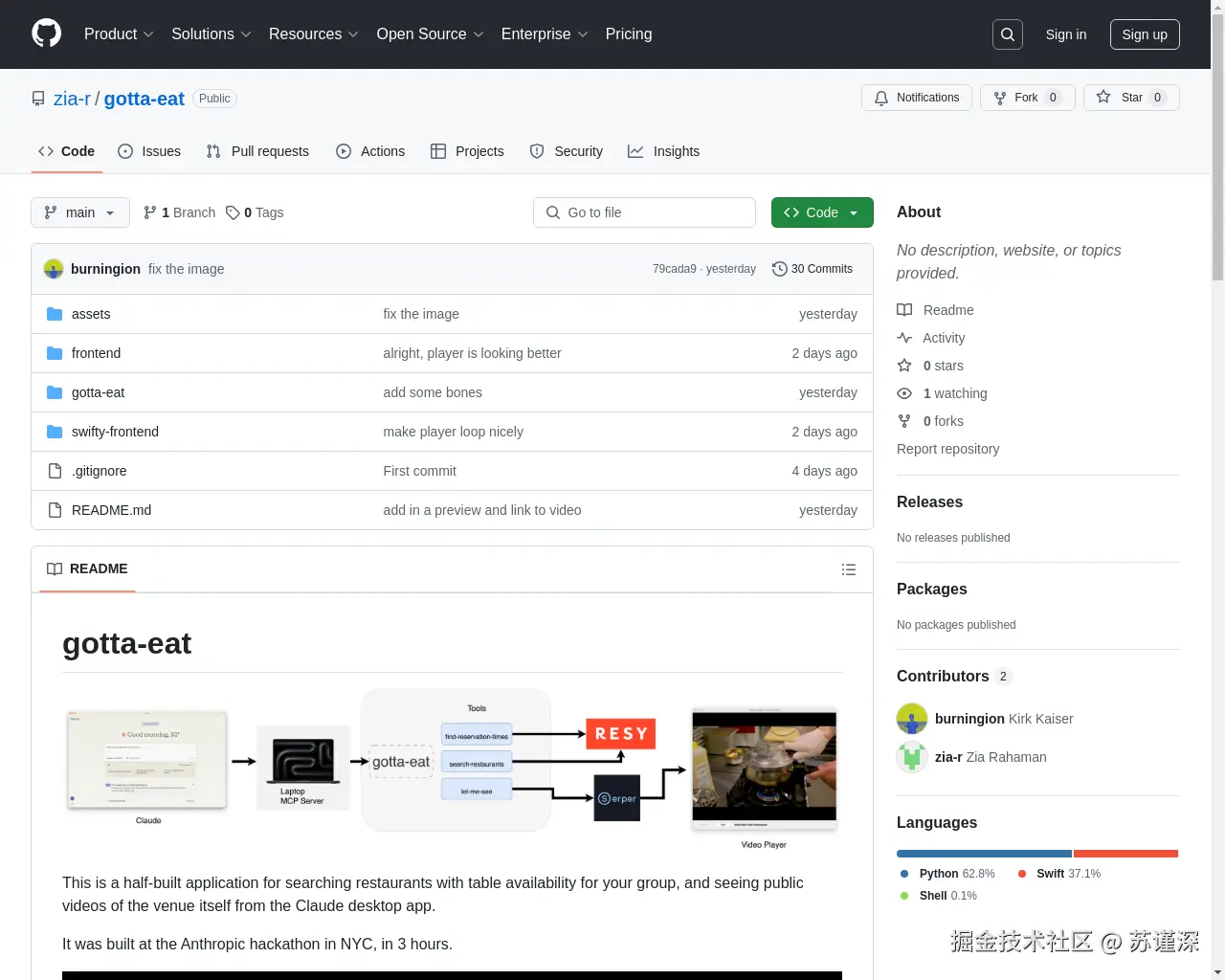Screen dimensions: 1225x980
Task: Select the branch icon beside 1 Branch
Action: coord(150,212)
